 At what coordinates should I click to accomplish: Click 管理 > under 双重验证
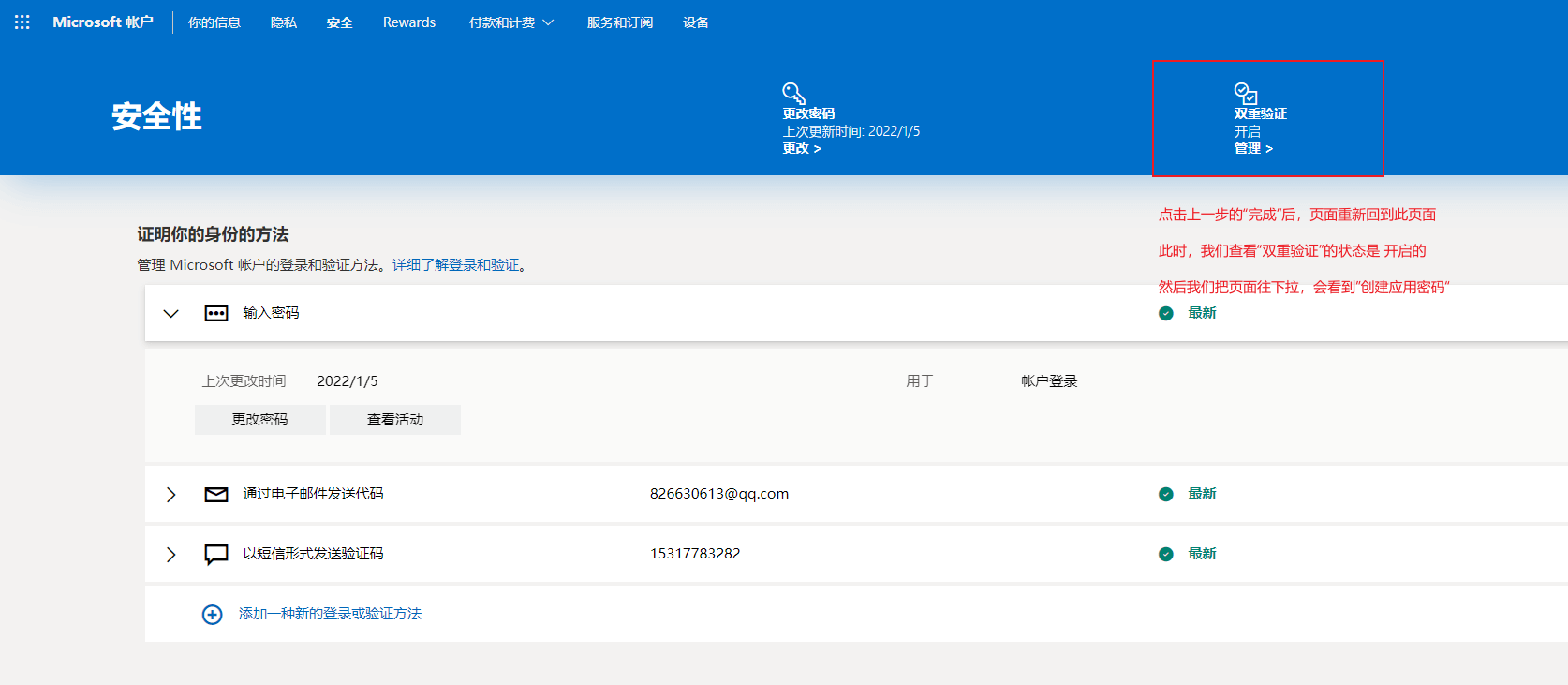[x=1253, y=148]
